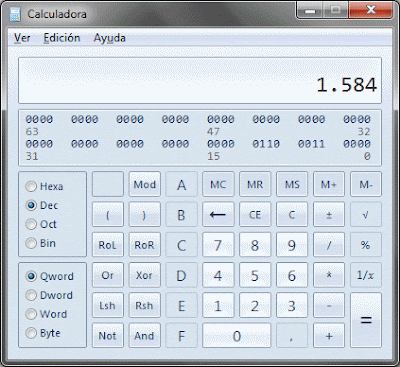This screenshot has width=400, height=367.
Task: Click the digit 3 key
Action: (x=292, y=305)
